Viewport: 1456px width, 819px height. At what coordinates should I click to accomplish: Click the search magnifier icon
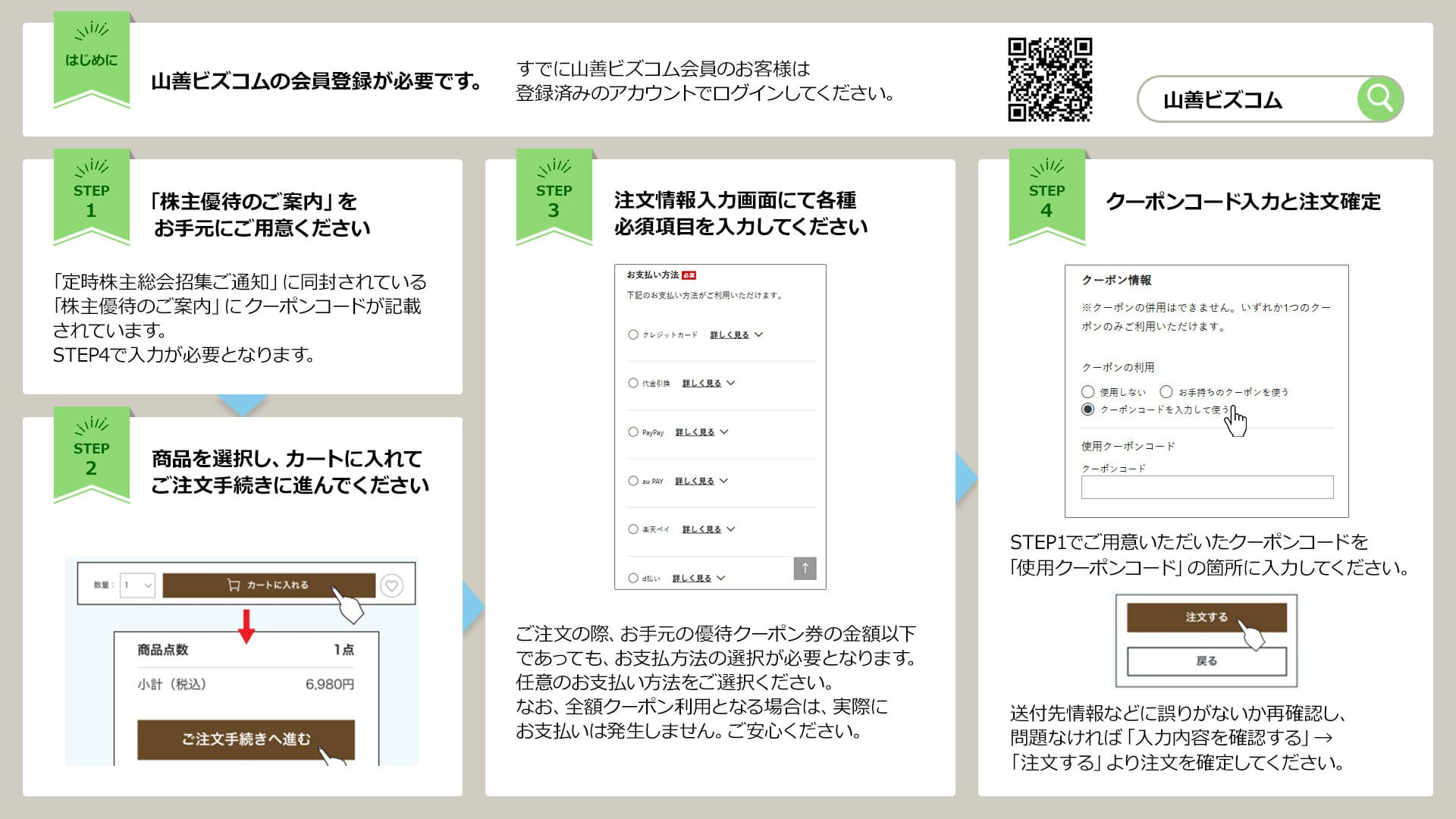[x=1380, y=99]
